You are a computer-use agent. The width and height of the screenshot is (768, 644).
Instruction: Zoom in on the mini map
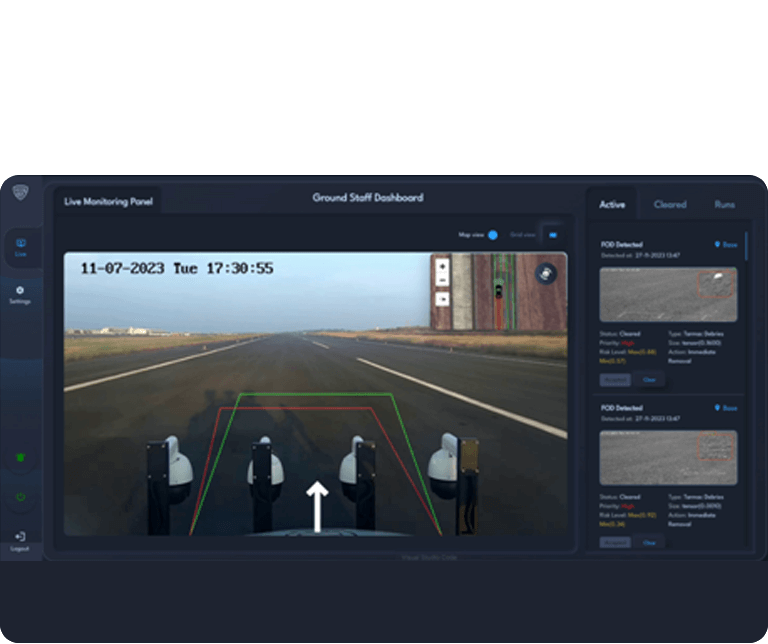point(442,267)
